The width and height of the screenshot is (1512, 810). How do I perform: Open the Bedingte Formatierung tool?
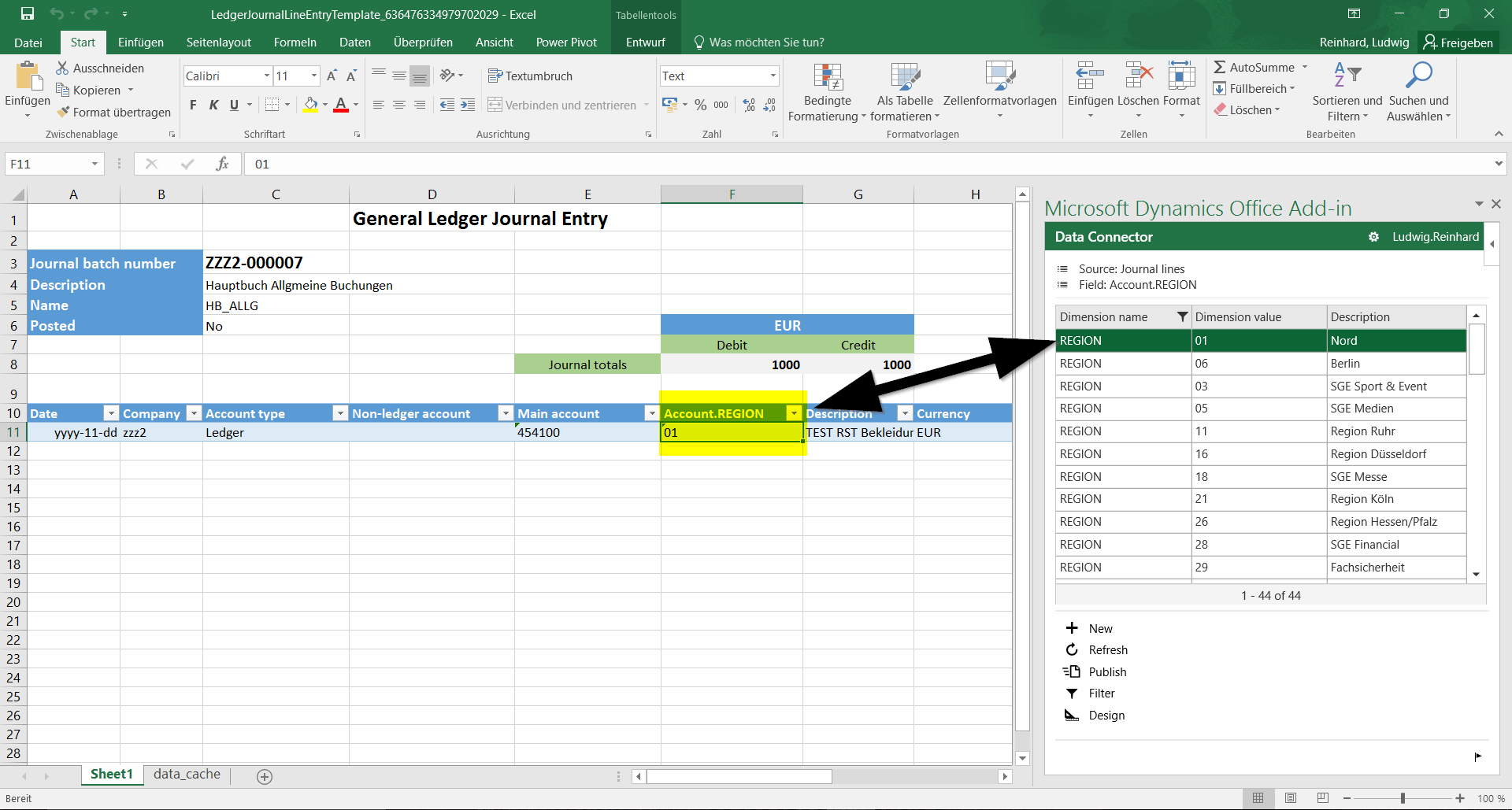point(827,91)
